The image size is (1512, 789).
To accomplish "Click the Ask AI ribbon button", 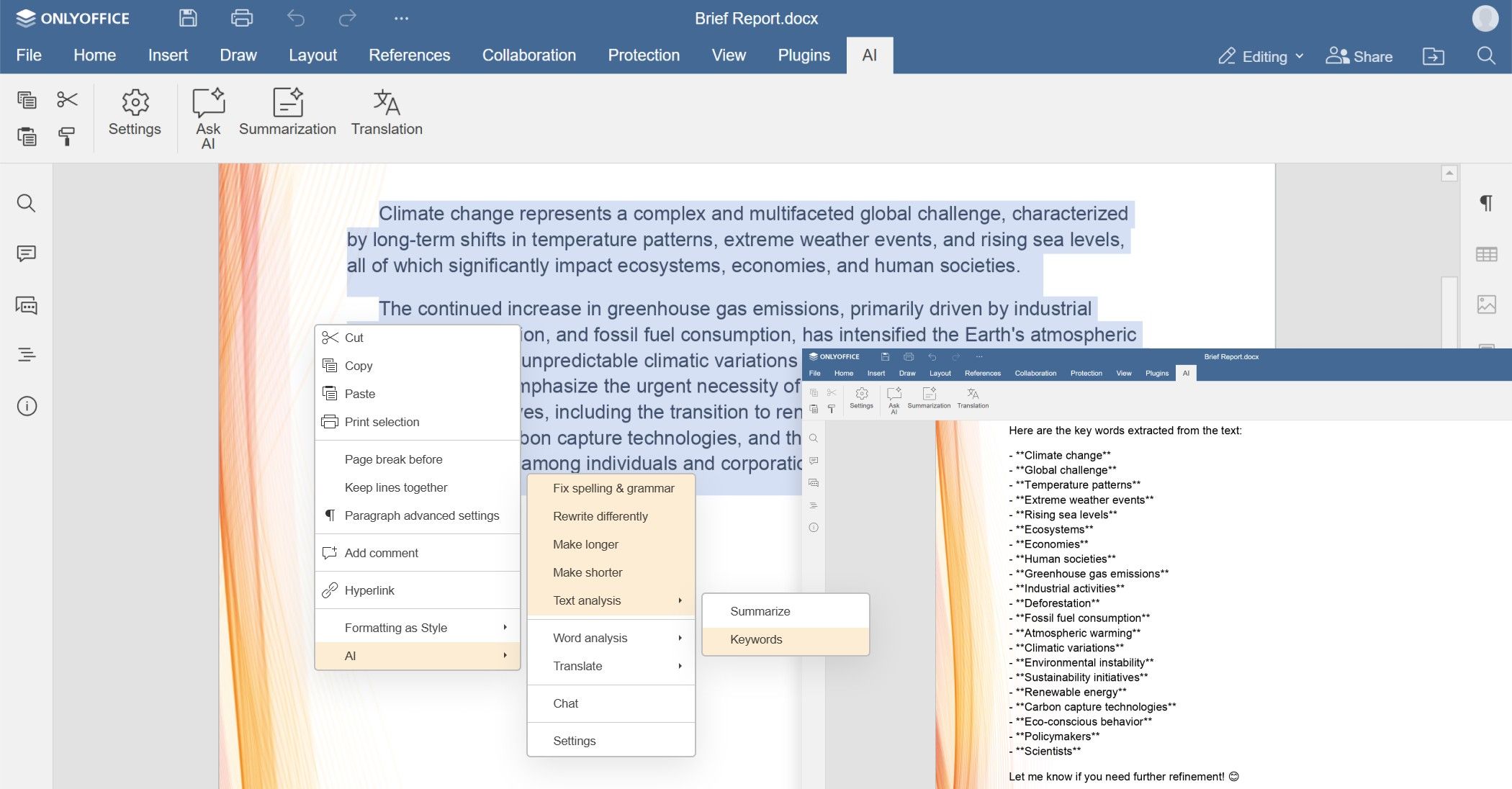I will tap(208, 119).
